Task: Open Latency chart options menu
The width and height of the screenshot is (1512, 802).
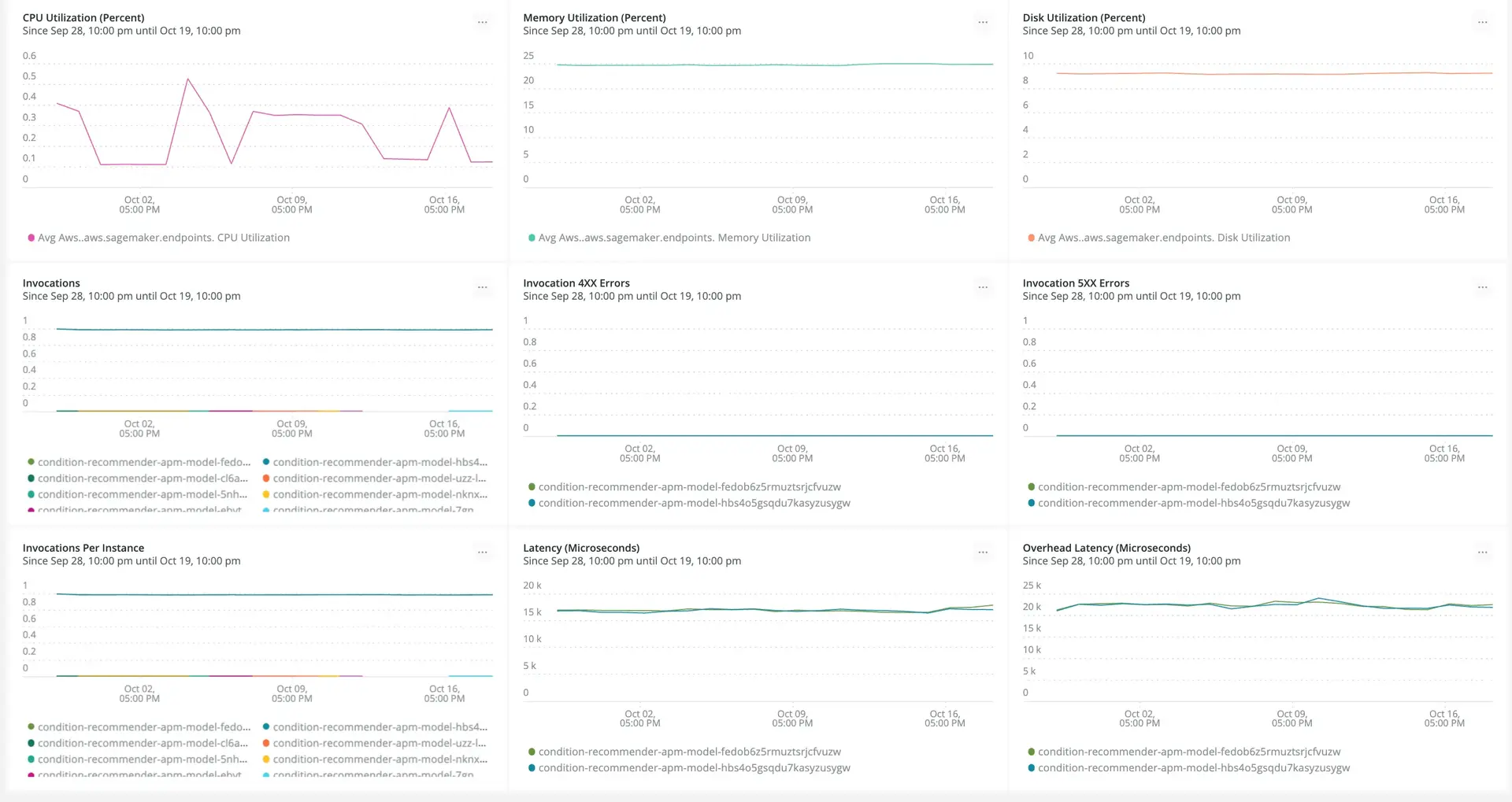Action: tap(983, 553)
